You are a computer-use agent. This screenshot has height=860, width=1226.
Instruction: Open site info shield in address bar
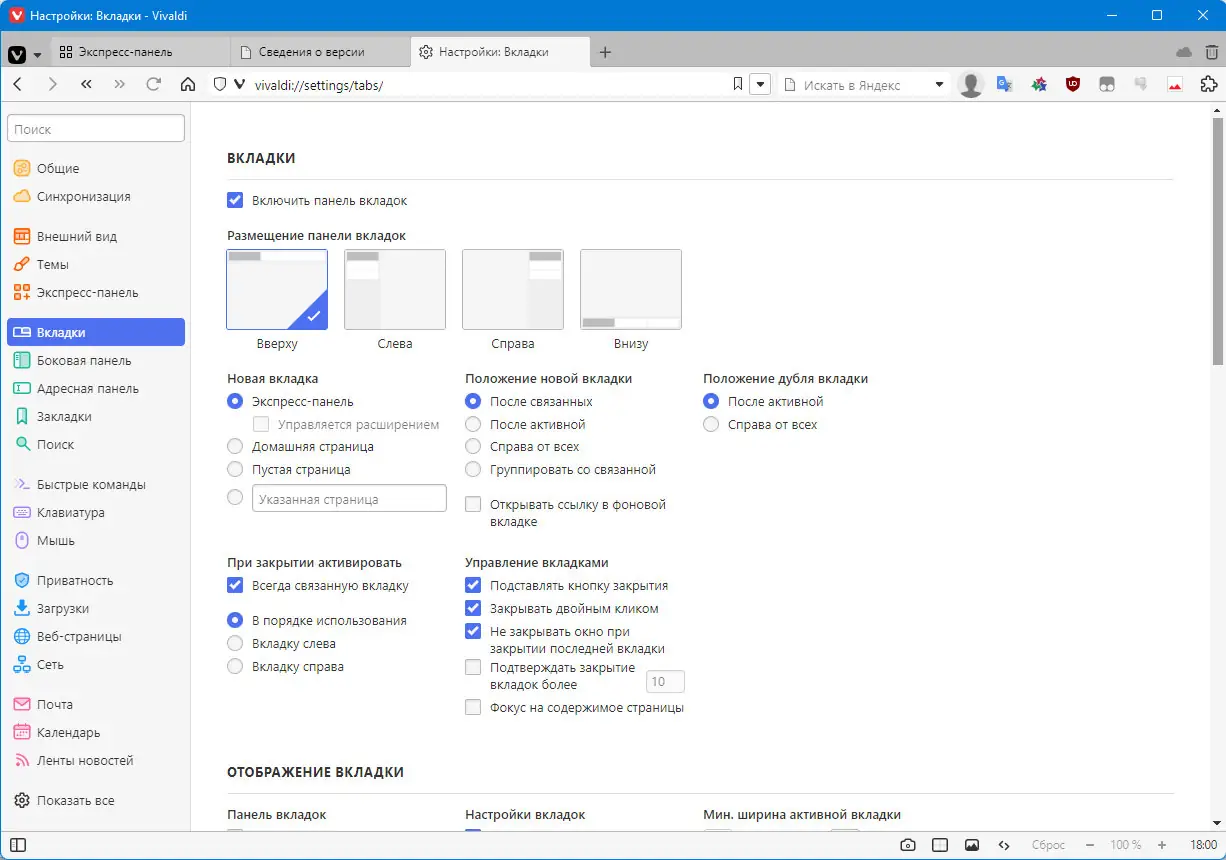[220, 85]
